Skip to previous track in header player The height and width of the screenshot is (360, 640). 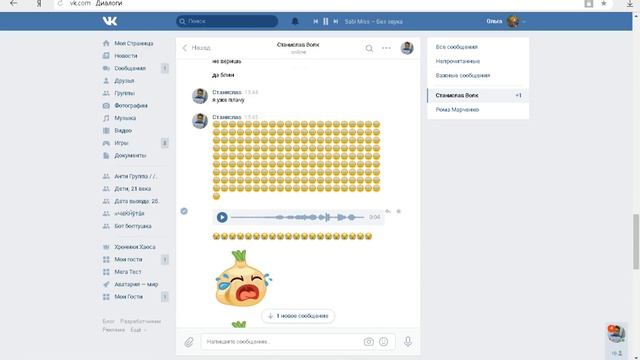(316, 21)
